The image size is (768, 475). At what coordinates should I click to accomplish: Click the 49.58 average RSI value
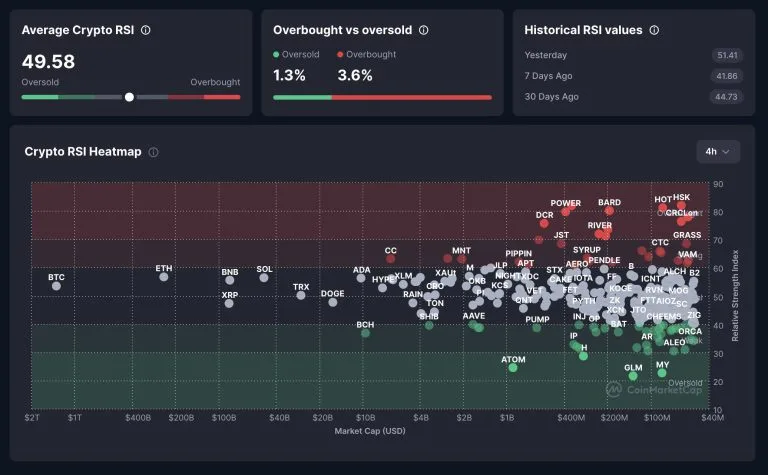point(48,62)
